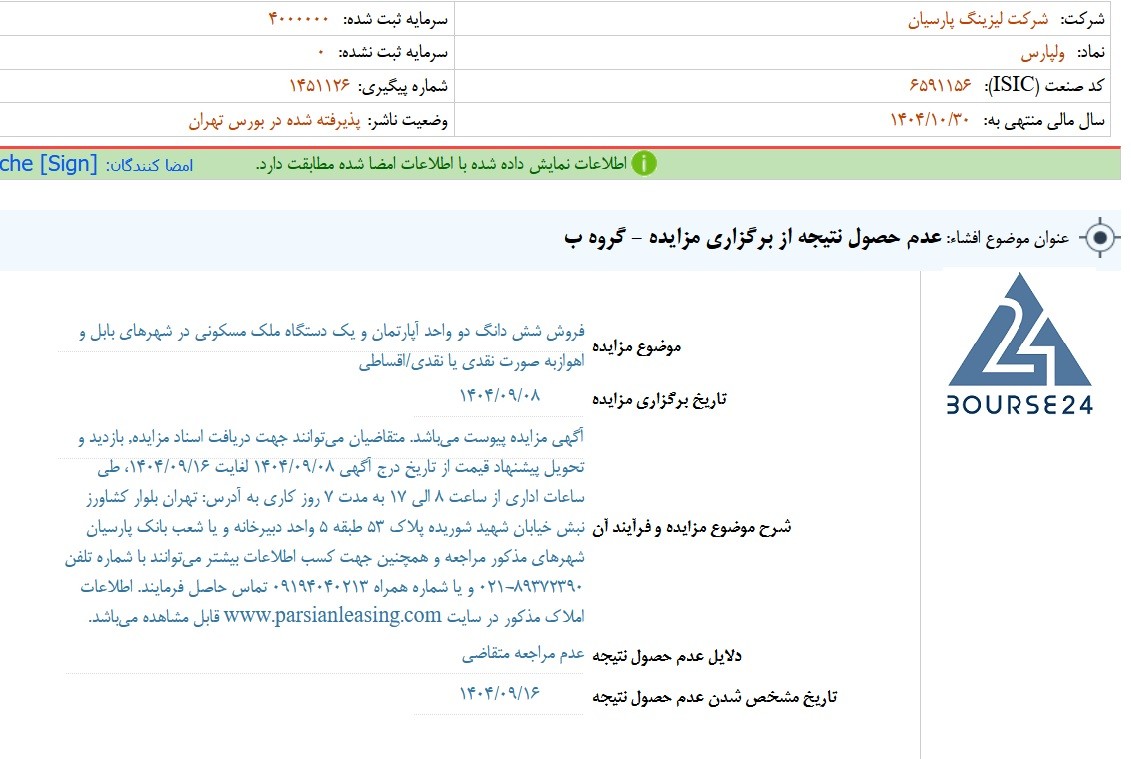The height and width of the screenshot is (759, 1131).
Task: Click the Bourse24 logo
Action: 1020,343
